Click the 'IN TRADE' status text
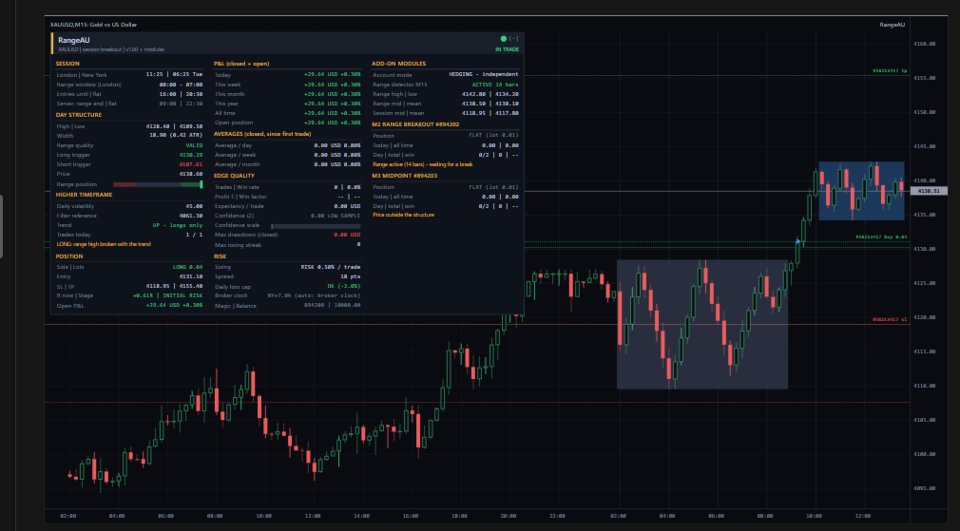 (507, 50)
